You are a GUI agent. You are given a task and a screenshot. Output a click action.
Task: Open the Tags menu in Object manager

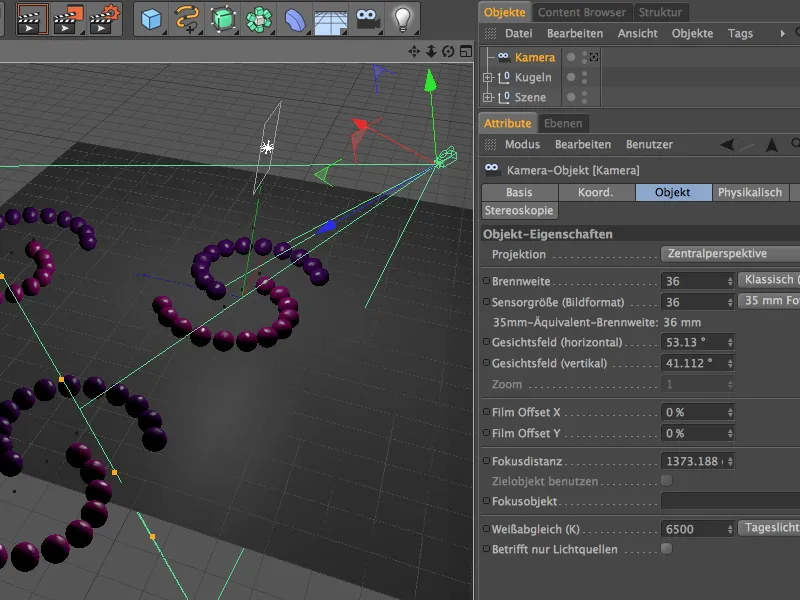click(x=740, y=33)
